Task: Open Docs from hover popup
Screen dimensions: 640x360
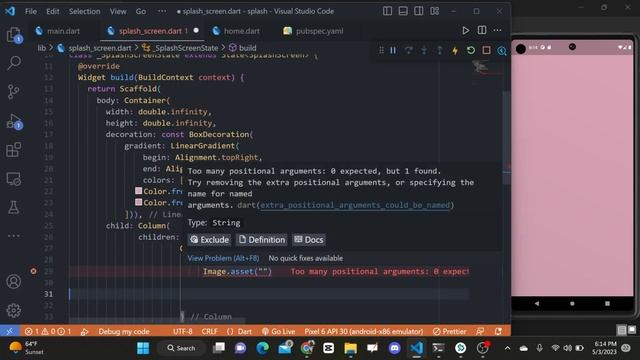Action: click(x=309, y=240)
